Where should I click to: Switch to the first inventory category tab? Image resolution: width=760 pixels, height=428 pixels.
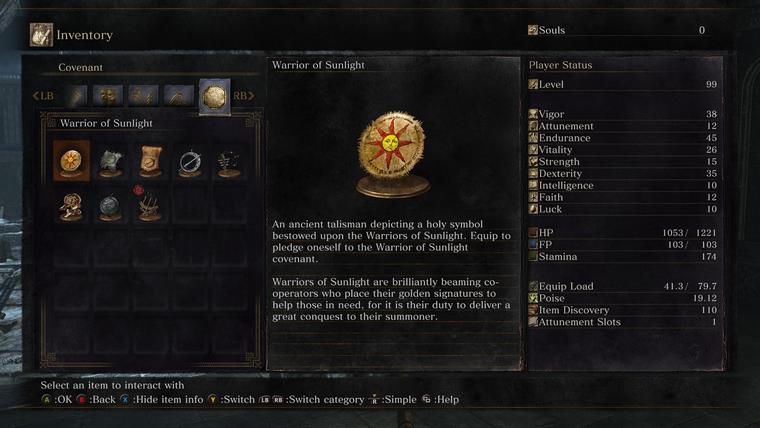(75, 96)
